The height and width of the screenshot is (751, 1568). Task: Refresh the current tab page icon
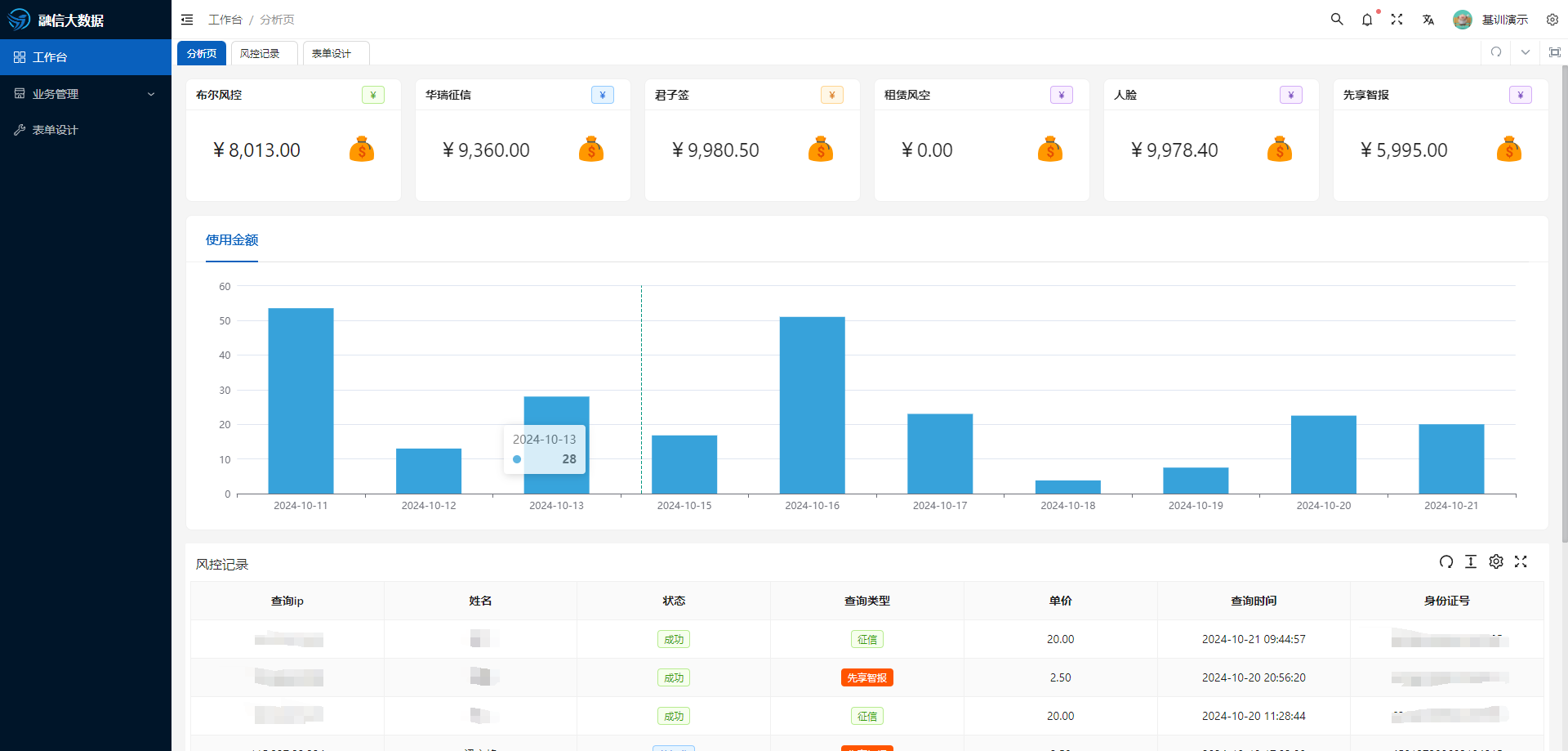click(1496, 52)
